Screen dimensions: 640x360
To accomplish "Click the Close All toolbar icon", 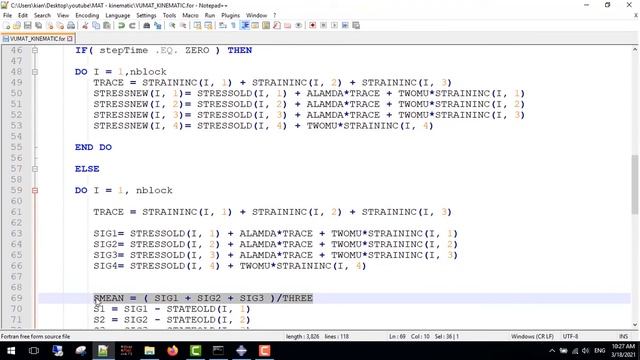I will 60,25.
